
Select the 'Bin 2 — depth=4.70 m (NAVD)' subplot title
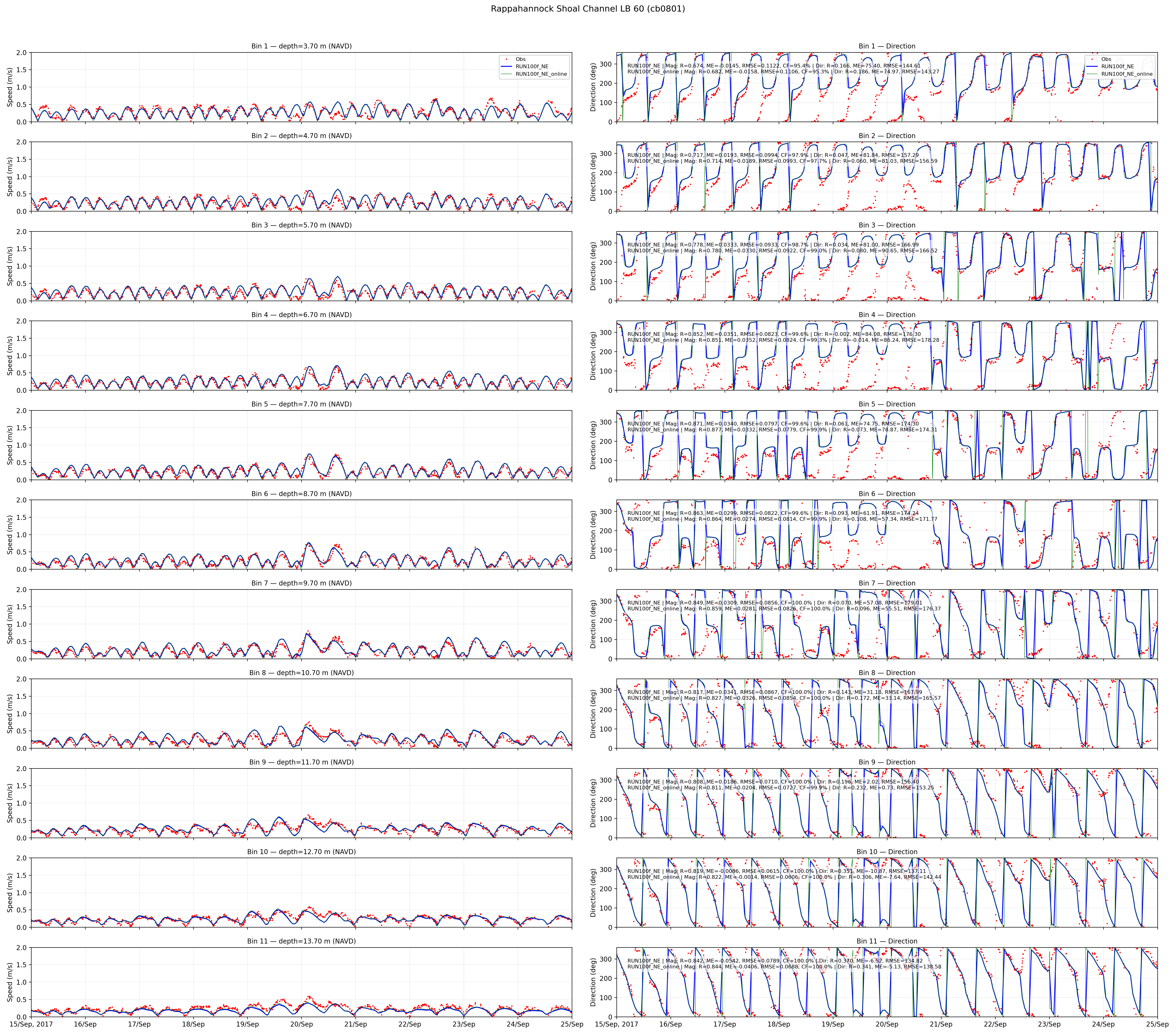302,136
